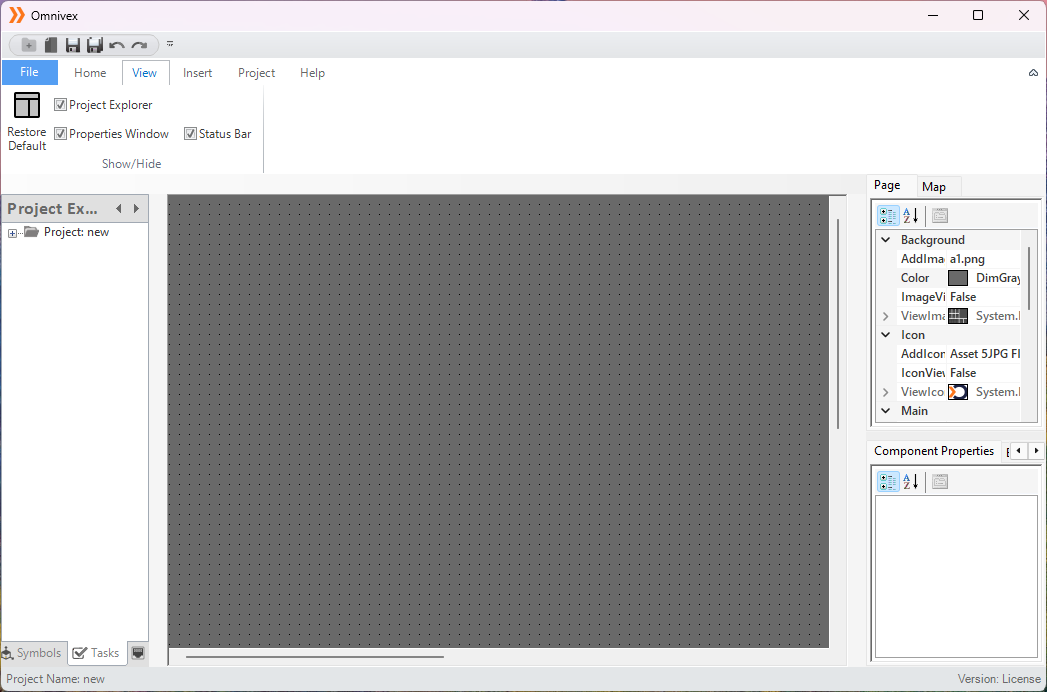
Task: Undo the last action
Action: pyautogui.click(x=117, y=45)
